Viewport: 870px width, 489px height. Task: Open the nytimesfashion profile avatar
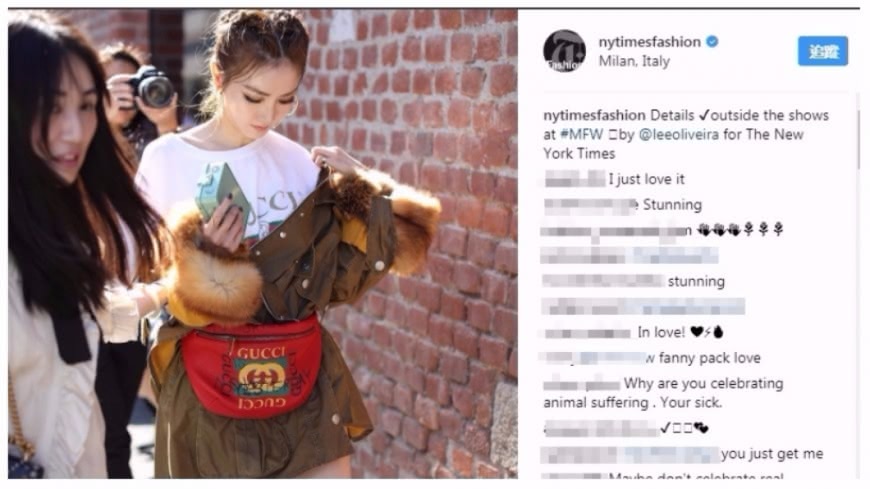point(564,51)
